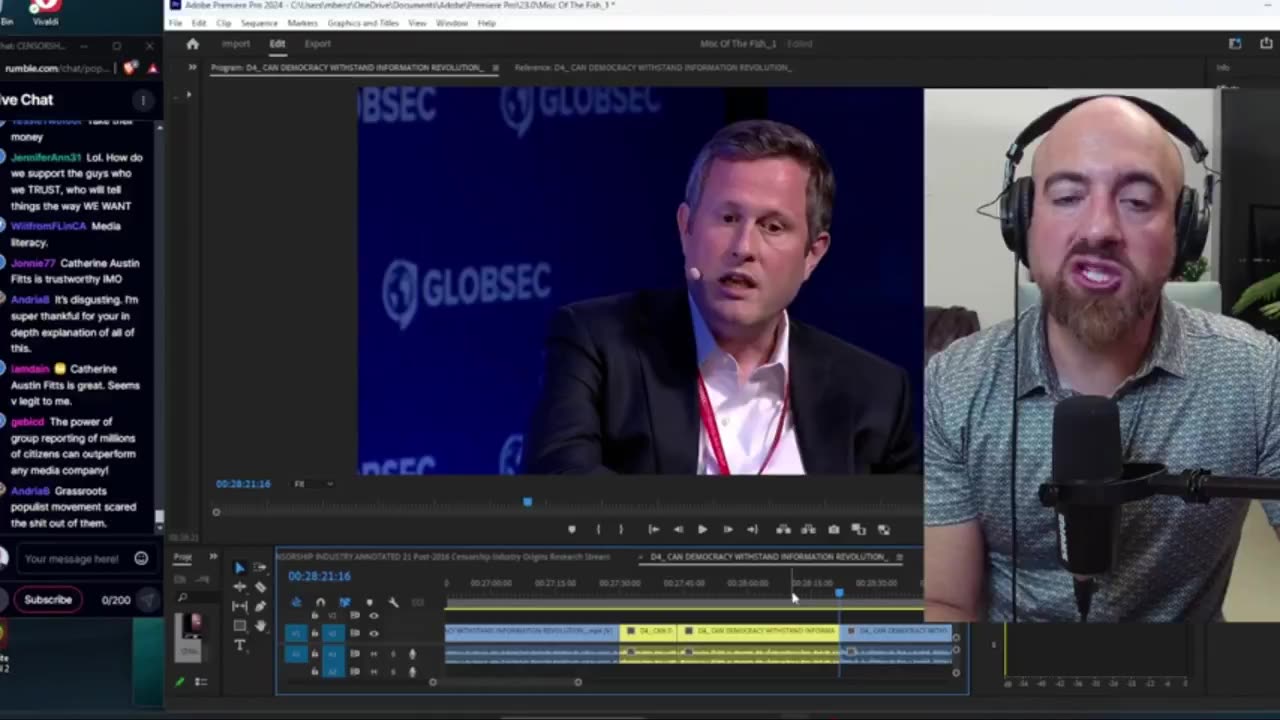This screenshot has height=720, width=1280.
Task: Select the Track Select Forward tool
Action: click(259, 567)
